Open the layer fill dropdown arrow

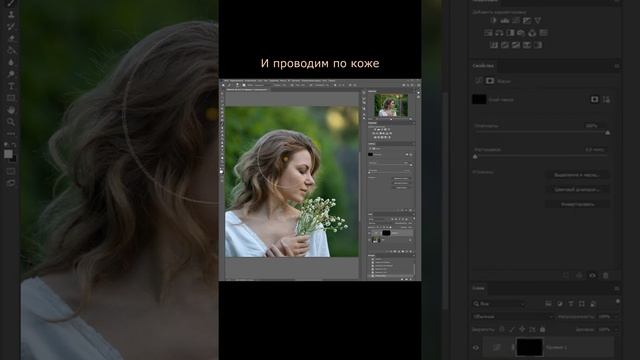616,329
